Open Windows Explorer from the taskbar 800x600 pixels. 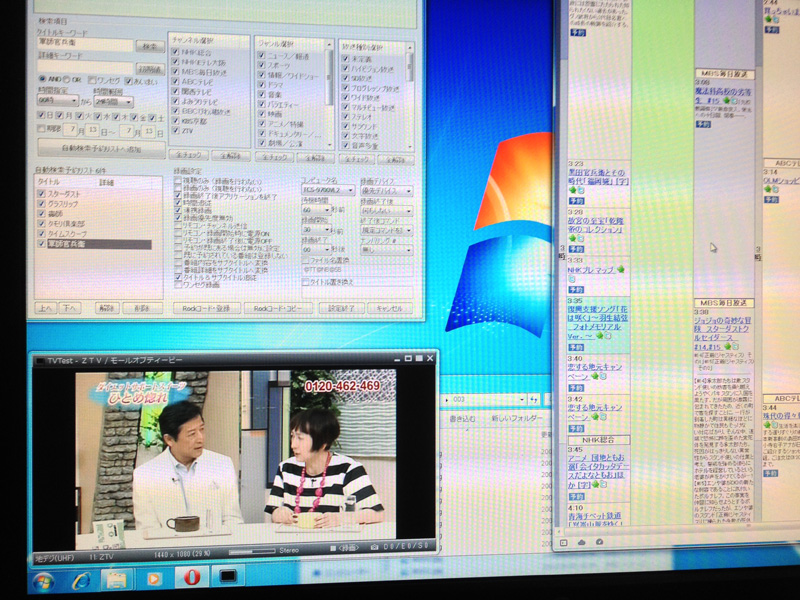[x=117, y=580]
